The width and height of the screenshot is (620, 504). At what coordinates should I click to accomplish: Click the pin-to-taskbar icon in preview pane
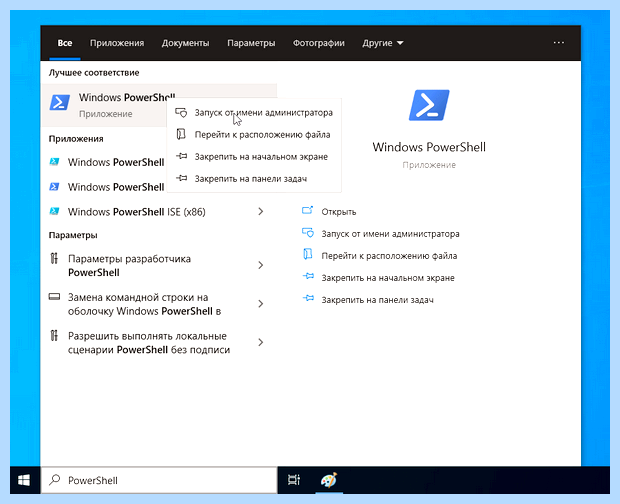coord(308,298)
